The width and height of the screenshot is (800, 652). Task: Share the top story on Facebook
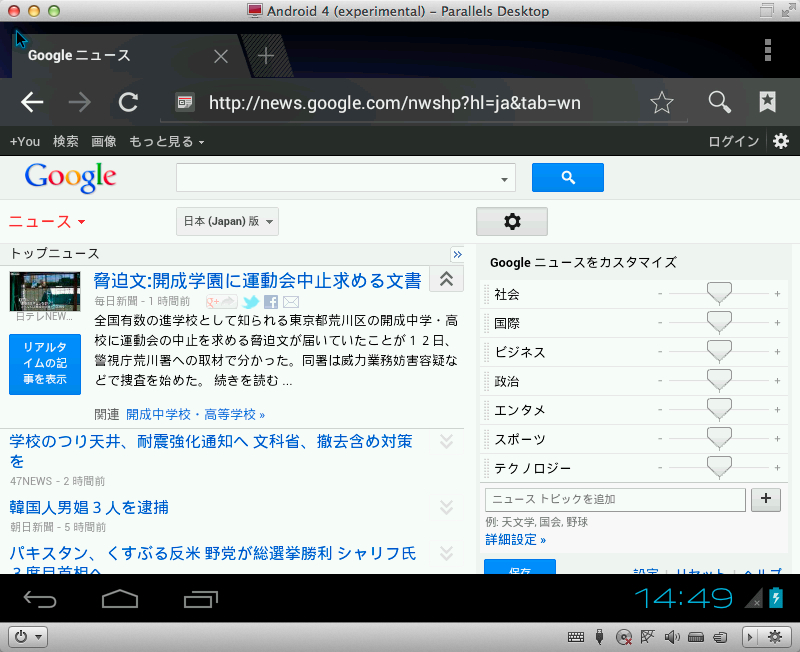271,302
